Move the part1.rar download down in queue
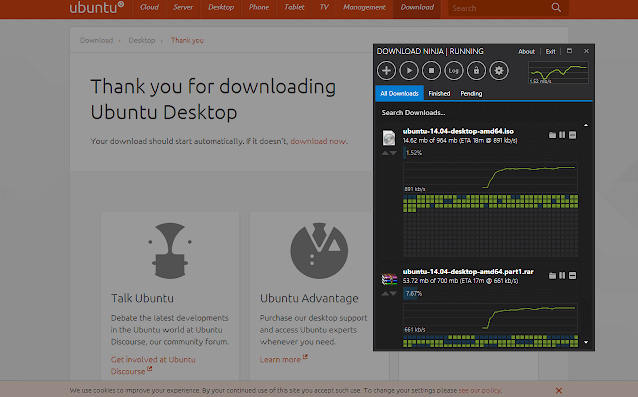The image size is (638, 397). pos(393,293)
